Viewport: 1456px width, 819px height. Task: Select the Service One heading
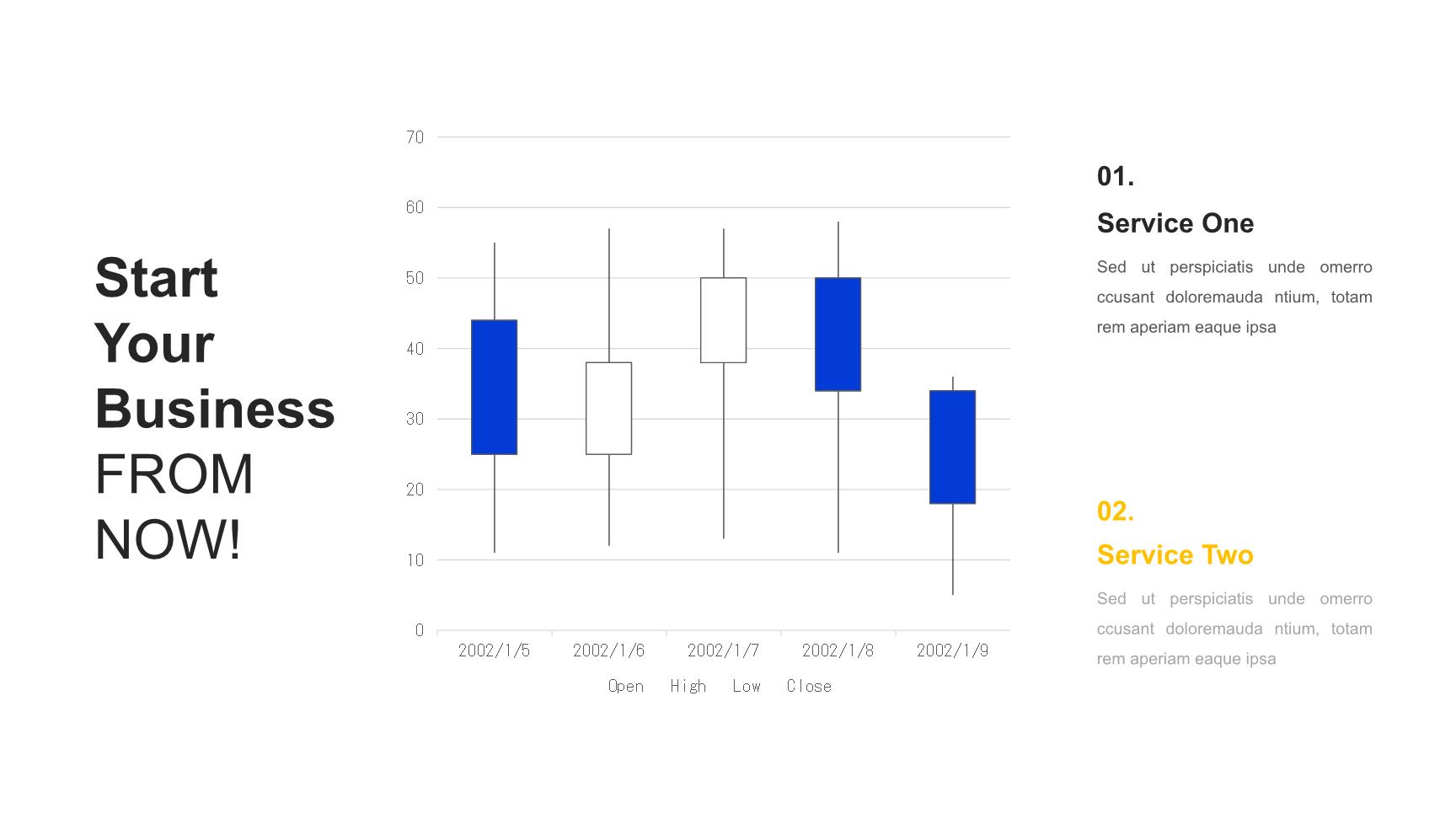pos(1175,223)
